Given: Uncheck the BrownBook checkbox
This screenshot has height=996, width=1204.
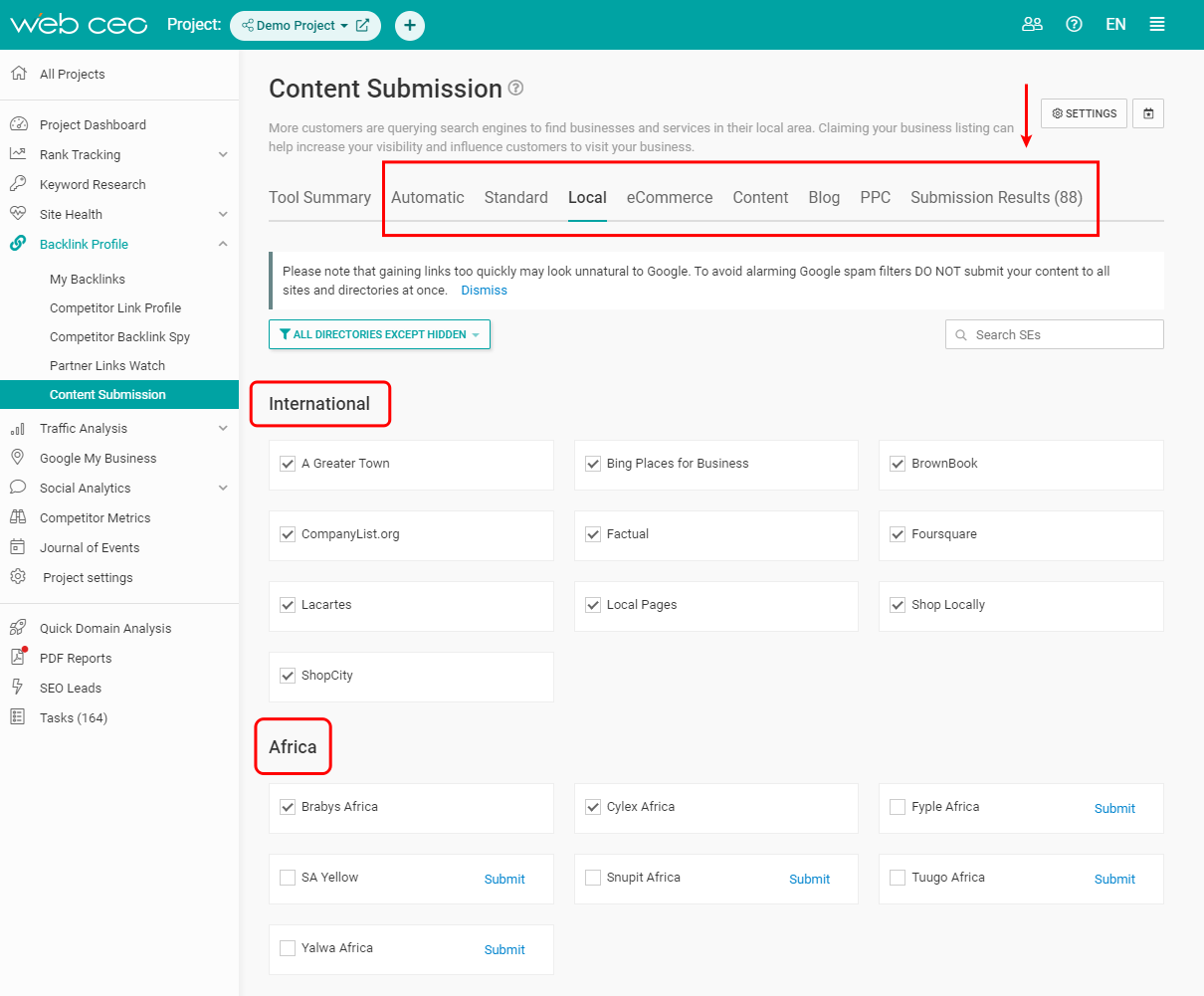Looking at the screenshot, I should [x=898, y=464].
